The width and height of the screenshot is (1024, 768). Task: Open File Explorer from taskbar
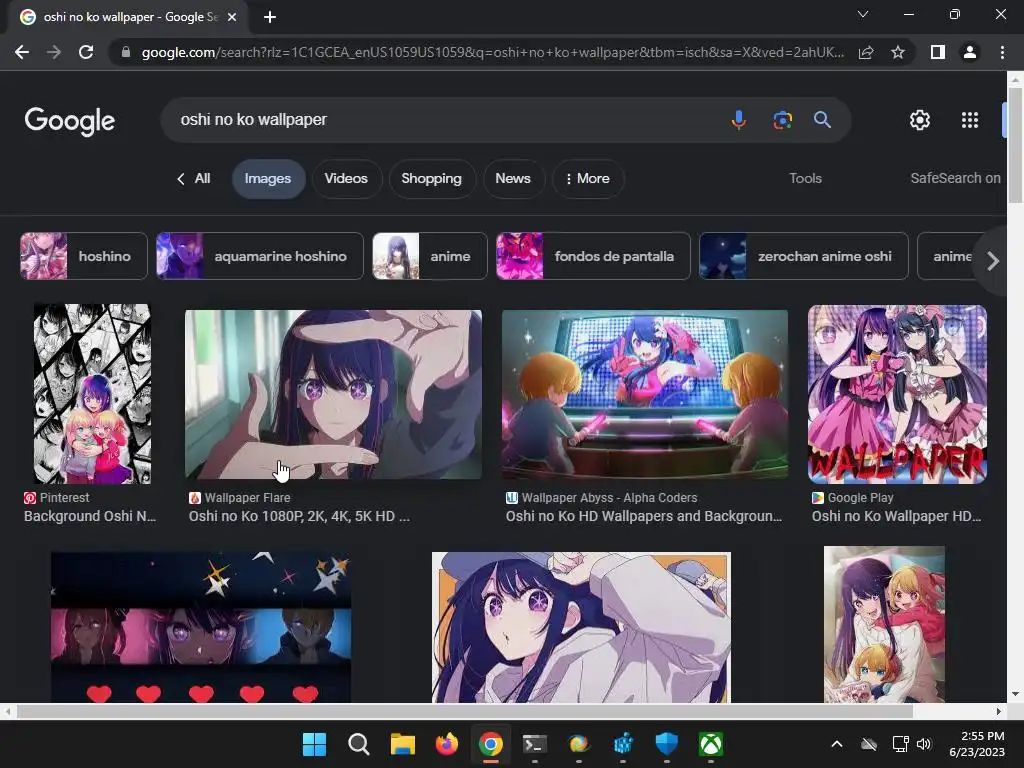point(402,744)
